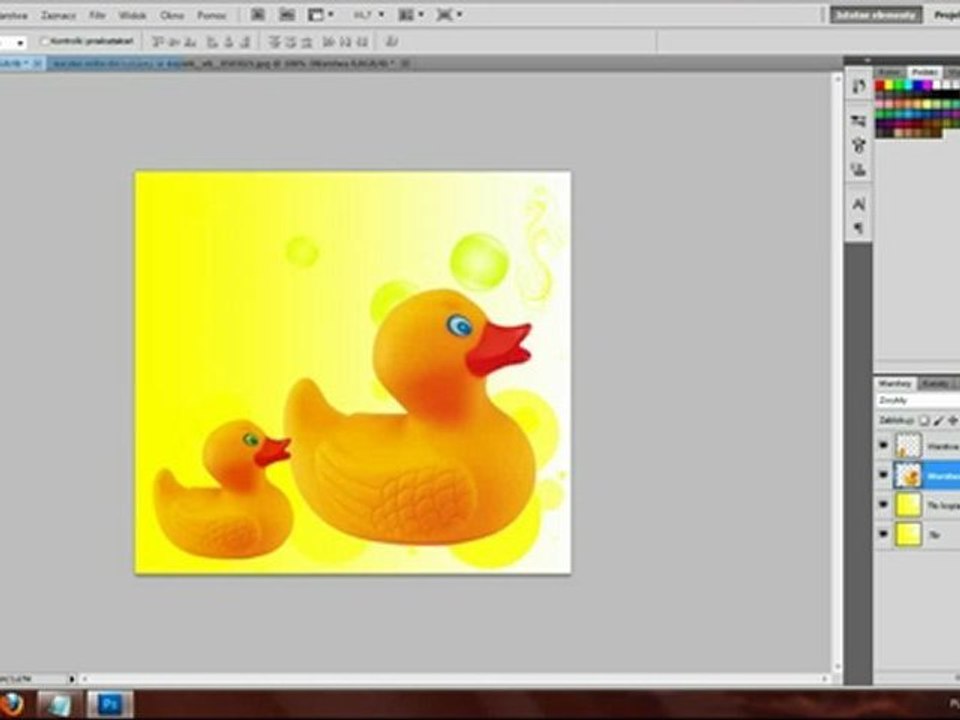Click the Istotne elementy workspace button
The image size is (960, 720).
[x=876, y=15]
